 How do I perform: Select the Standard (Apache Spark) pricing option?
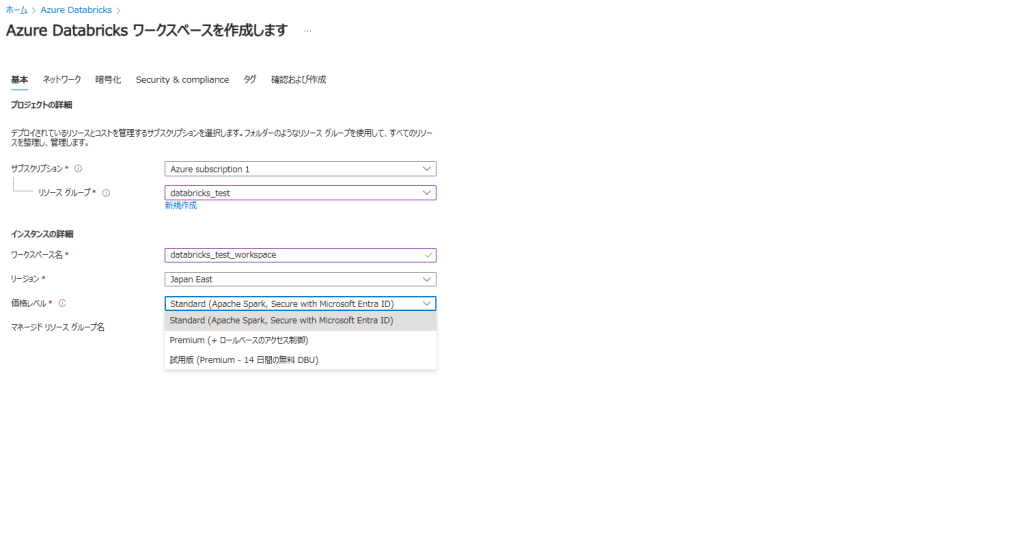tap(281, 321)
